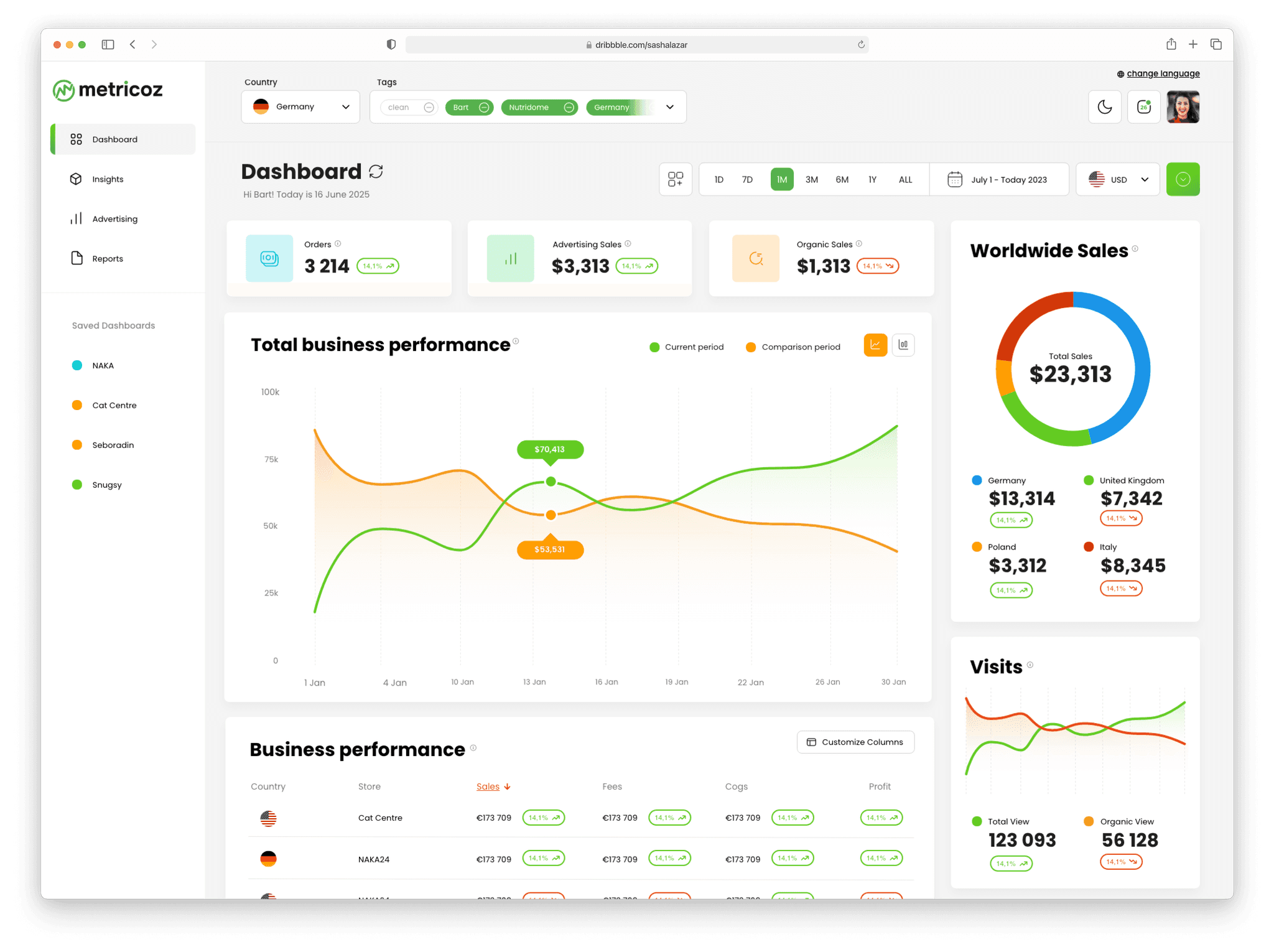Remove the Bart tag

484,108
